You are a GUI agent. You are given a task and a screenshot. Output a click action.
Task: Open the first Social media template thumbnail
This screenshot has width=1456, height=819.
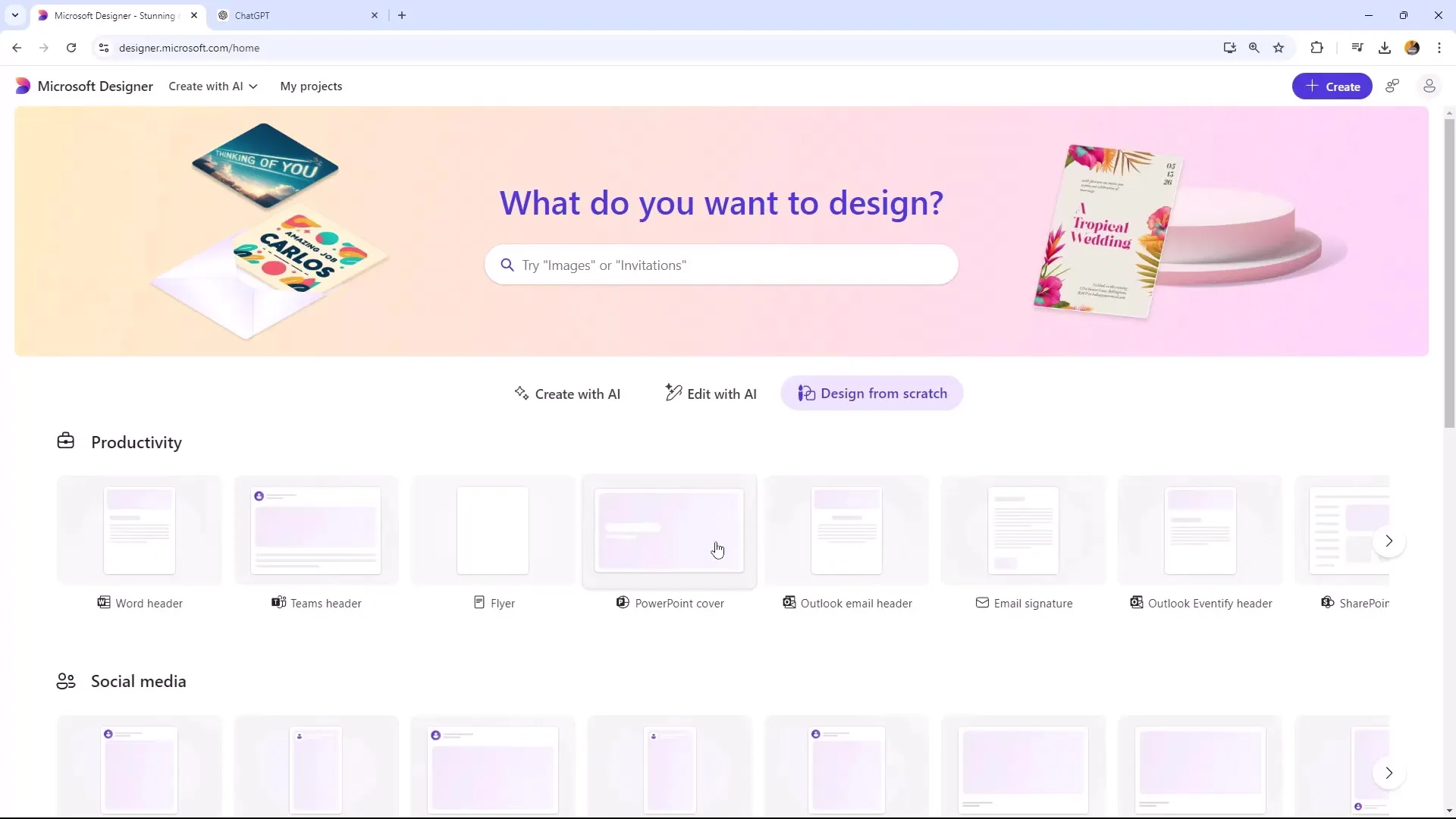tap(140, 767)
